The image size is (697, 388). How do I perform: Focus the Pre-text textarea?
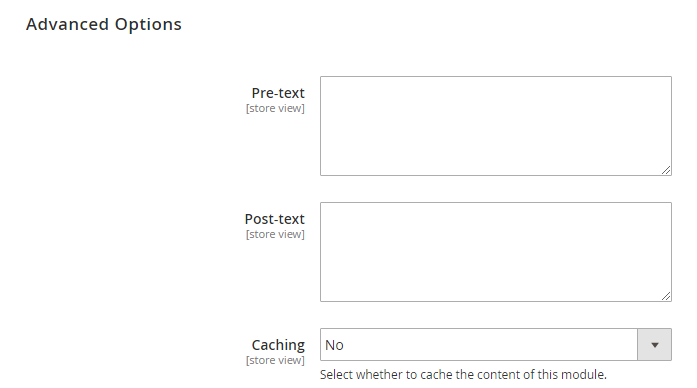(x=496, y=126)
